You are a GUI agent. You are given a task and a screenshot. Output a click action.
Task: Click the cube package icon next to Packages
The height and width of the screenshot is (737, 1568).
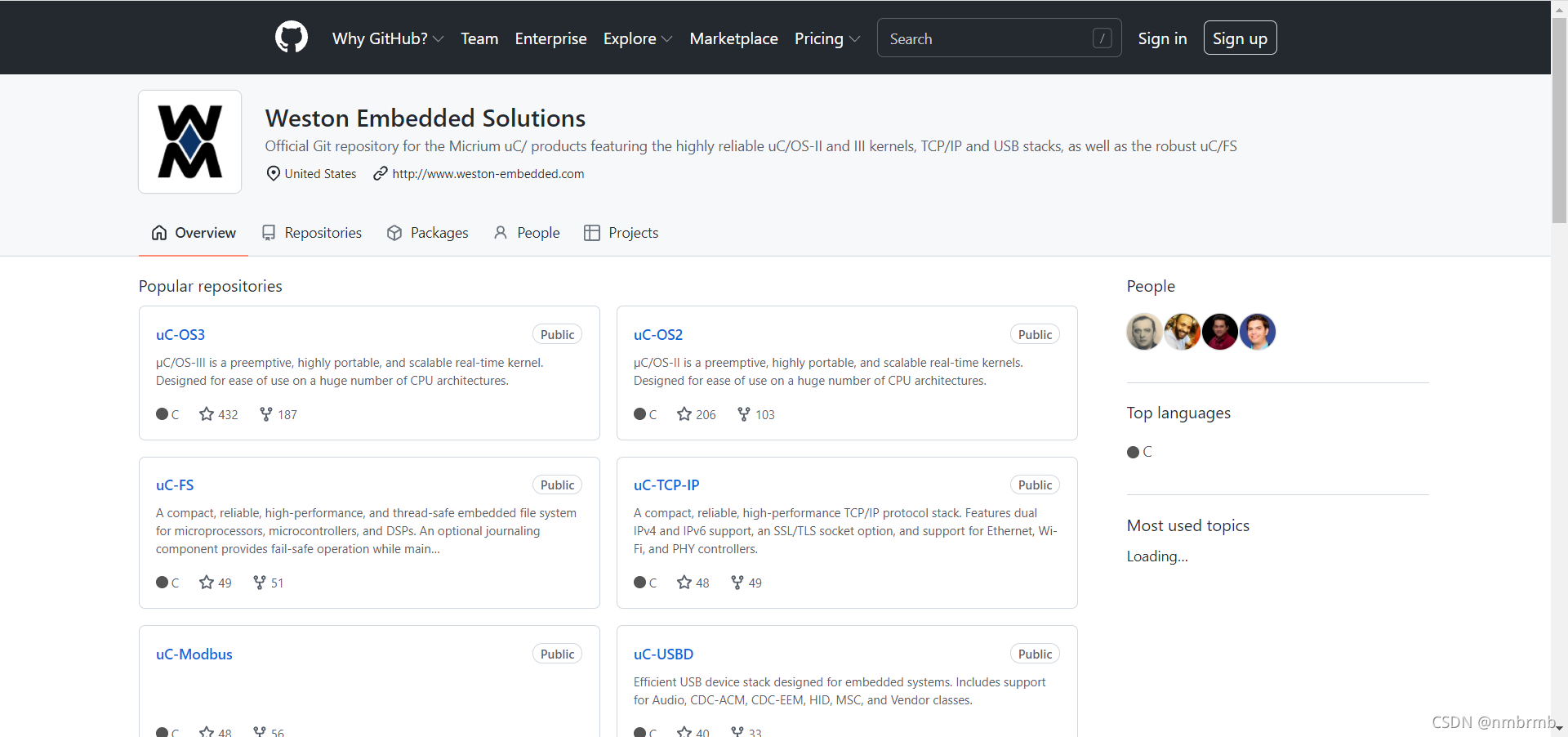(394, 233)
